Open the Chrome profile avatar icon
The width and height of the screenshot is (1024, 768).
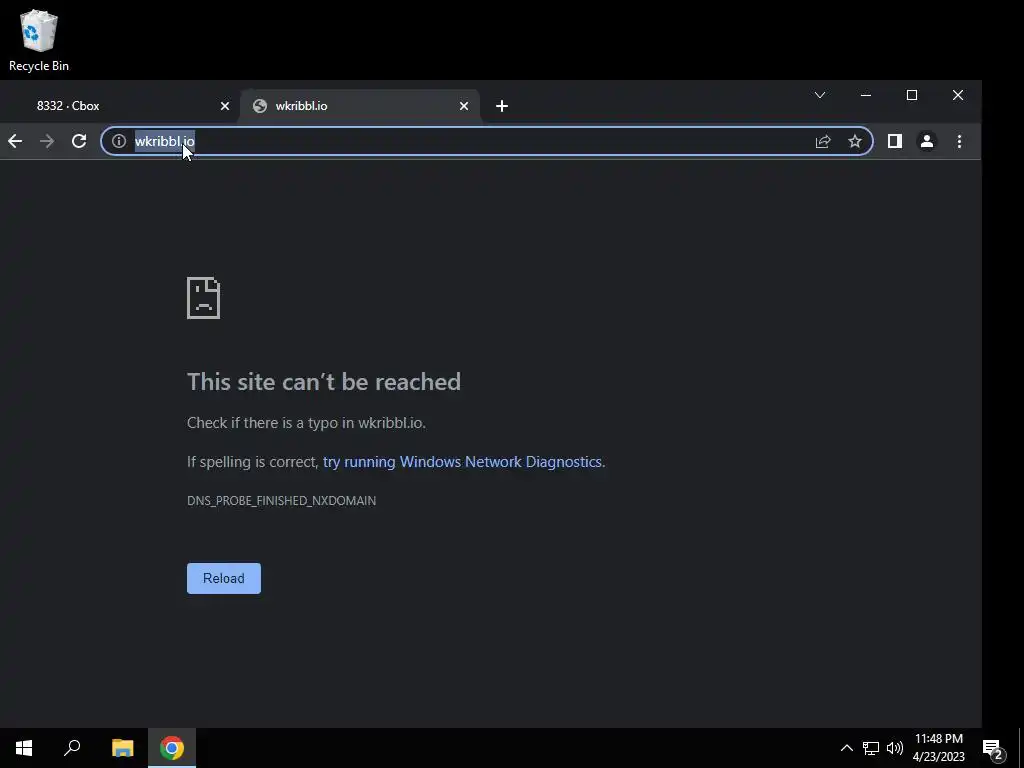click(927, 141)
